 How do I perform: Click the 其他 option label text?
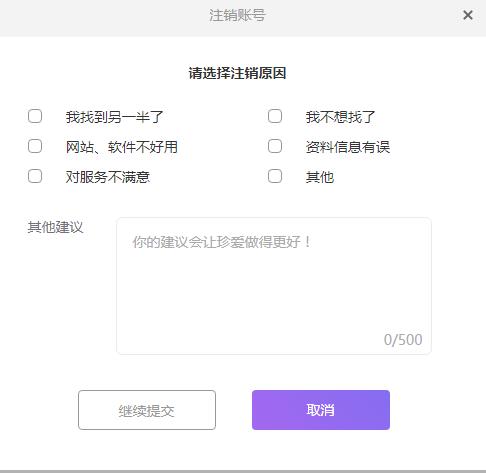tap(320, 177)
